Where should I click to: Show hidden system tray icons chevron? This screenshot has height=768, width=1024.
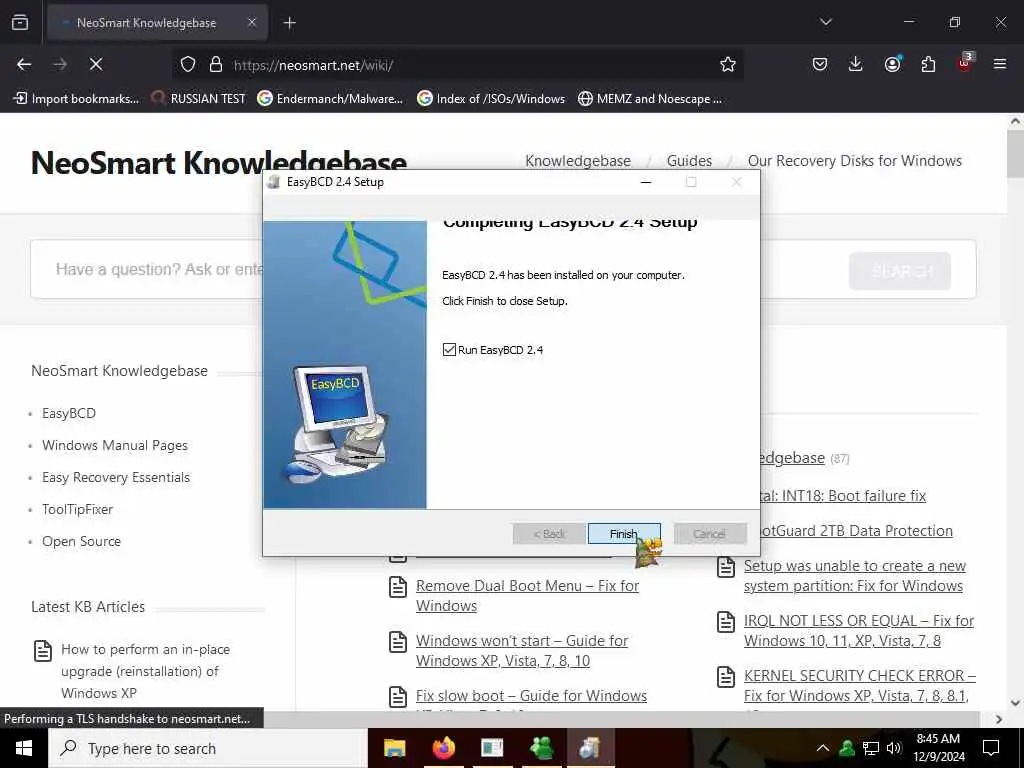tap(823, 748)
